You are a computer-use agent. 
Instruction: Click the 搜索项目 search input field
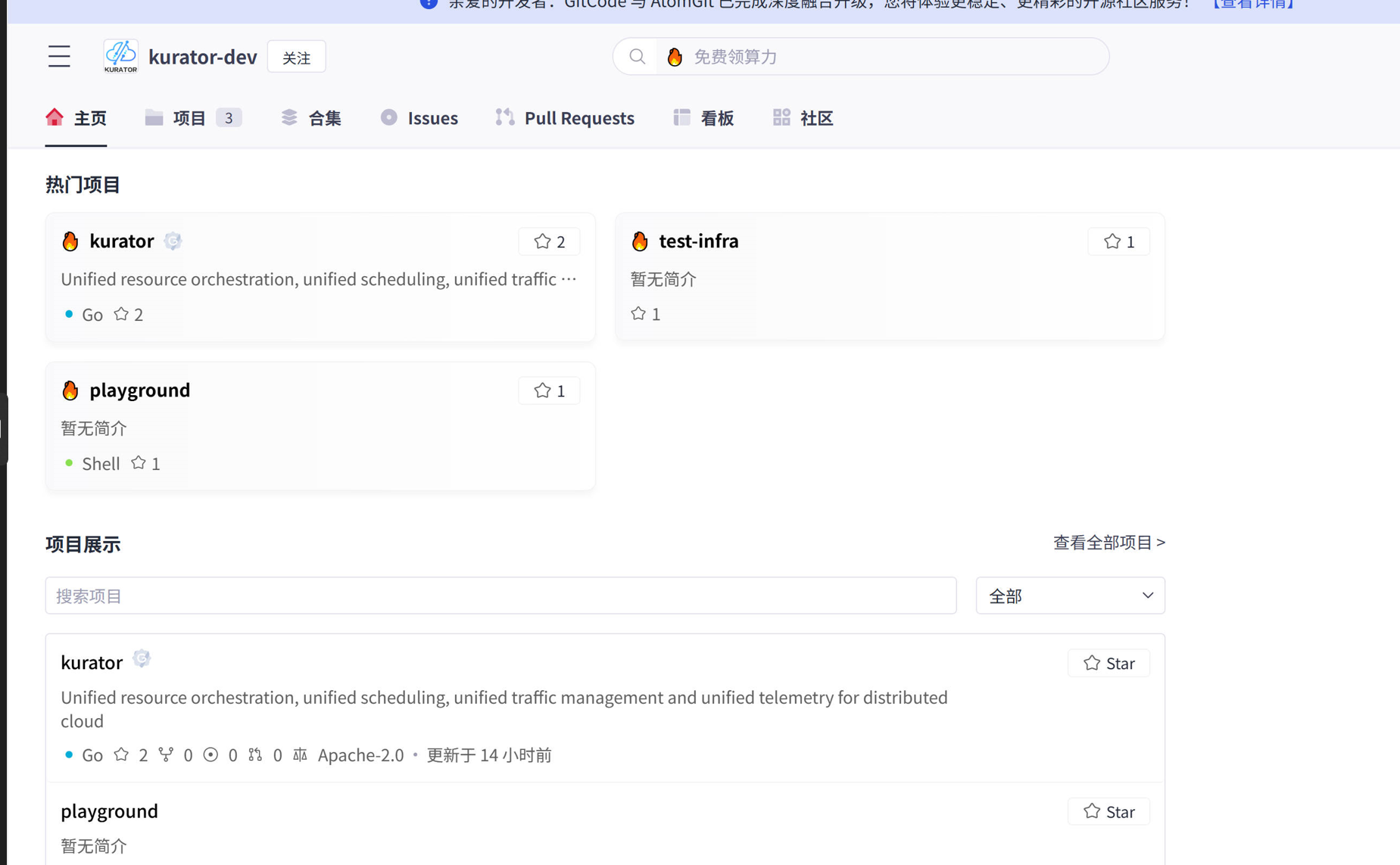[x=500, y=596]
